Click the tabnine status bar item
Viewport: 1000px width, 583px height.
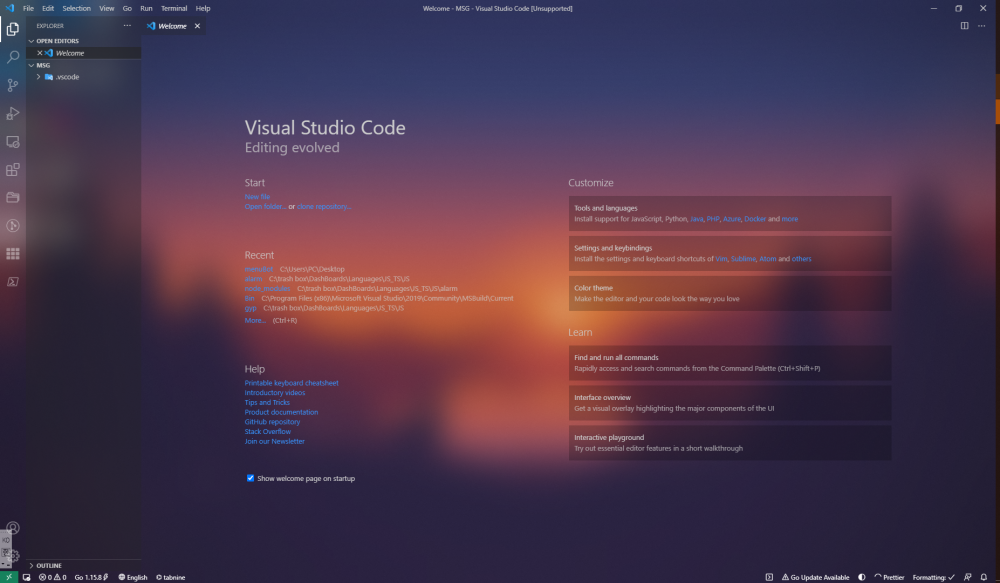click(170, 577)
